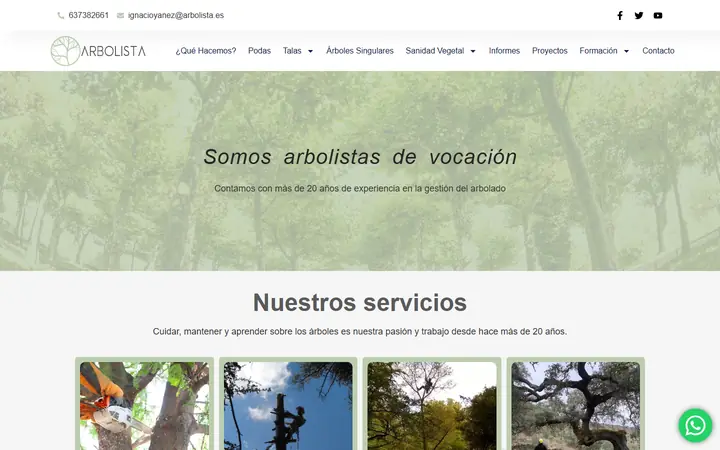Click the phone icon beside 637382661
720x450 pixels.
[x=61, y=16]
